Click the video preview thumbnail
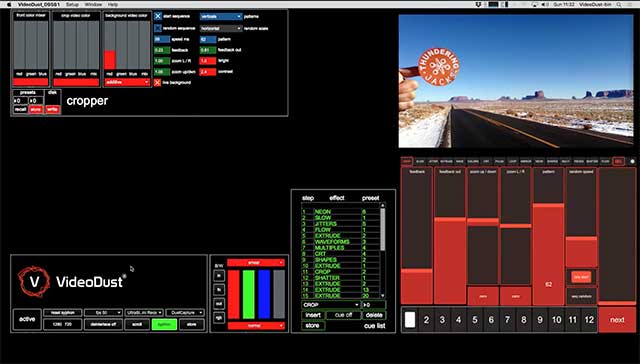Image resolution: width=640 pixels, height=364 pixels. (516, 81)
